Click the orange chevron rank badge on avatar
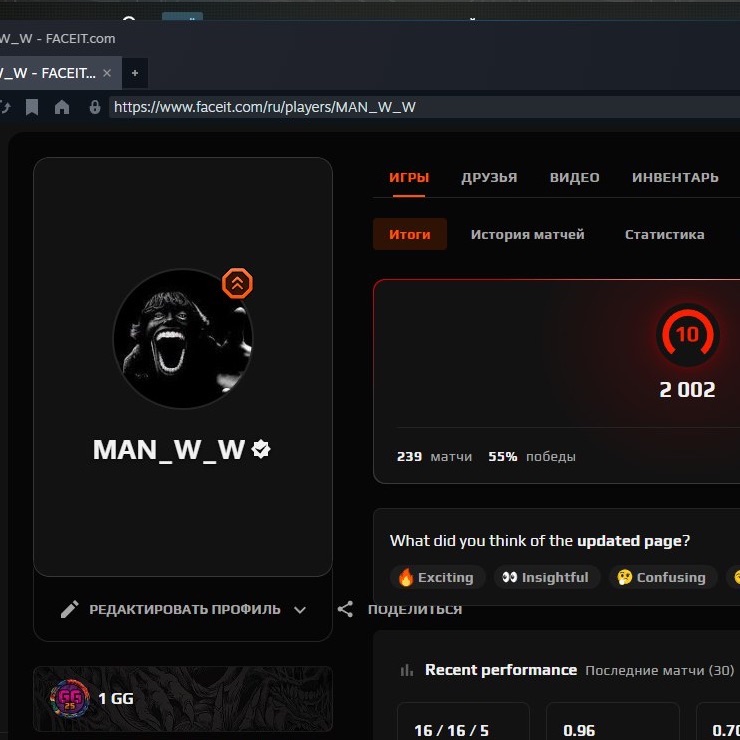Image resolution: width=740 pixels, height=740 pixels. coord(237,283)
